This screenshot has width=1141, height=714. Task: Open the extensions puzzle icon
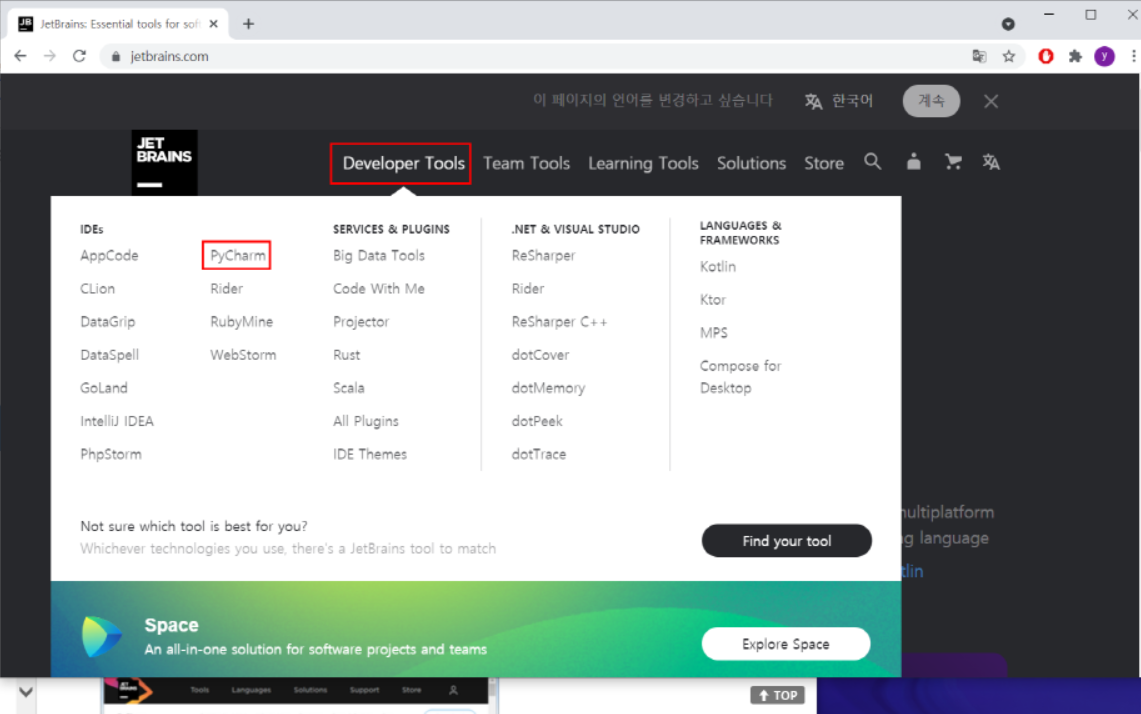(x=1075, y=56)
